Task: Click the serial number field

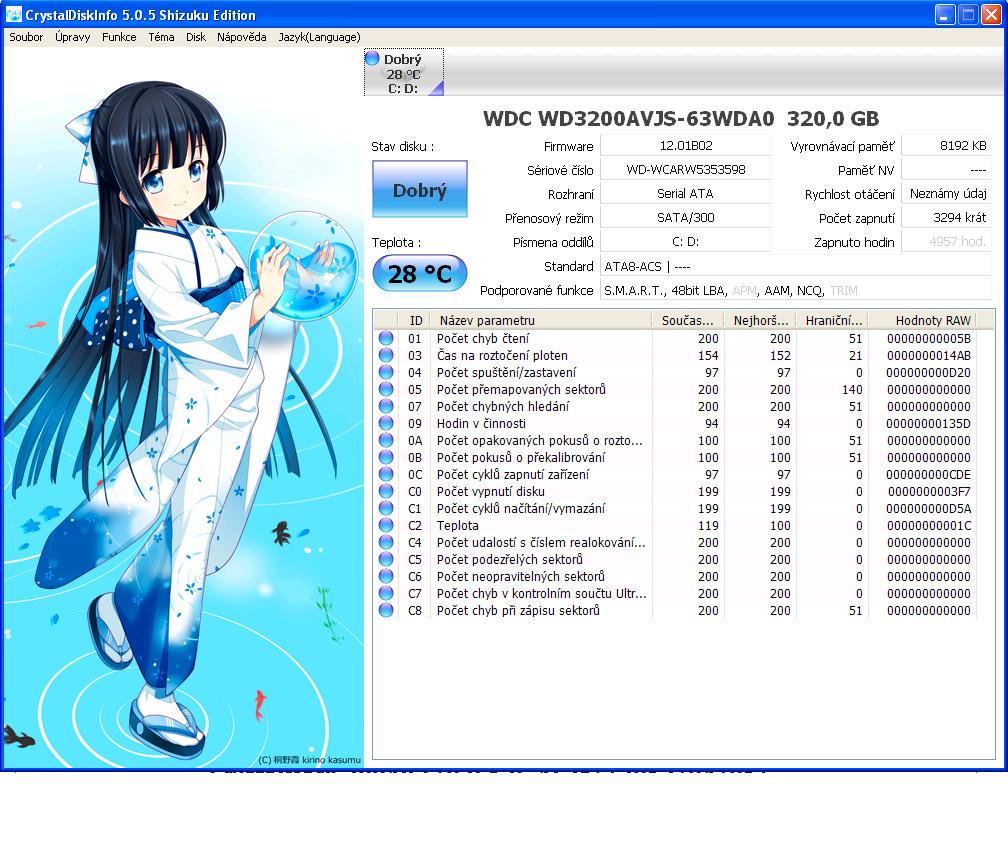Action: 685,170
